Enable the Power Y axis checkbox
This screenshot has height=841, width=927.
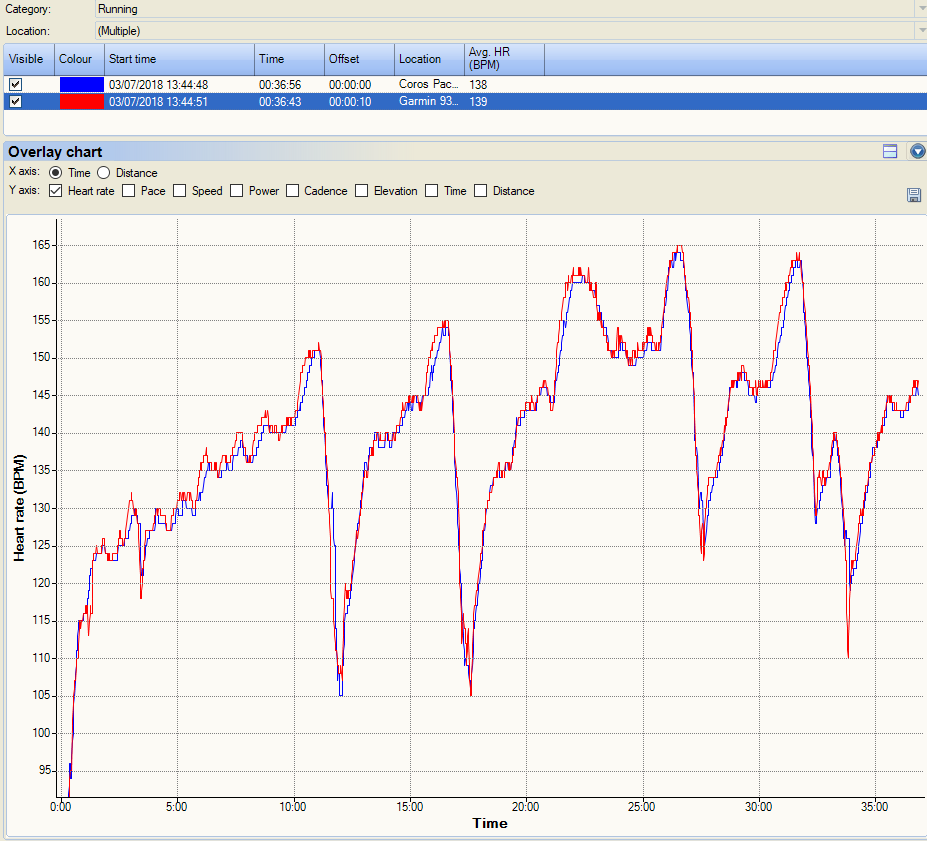pyautogui.click(x=236, y=190)
